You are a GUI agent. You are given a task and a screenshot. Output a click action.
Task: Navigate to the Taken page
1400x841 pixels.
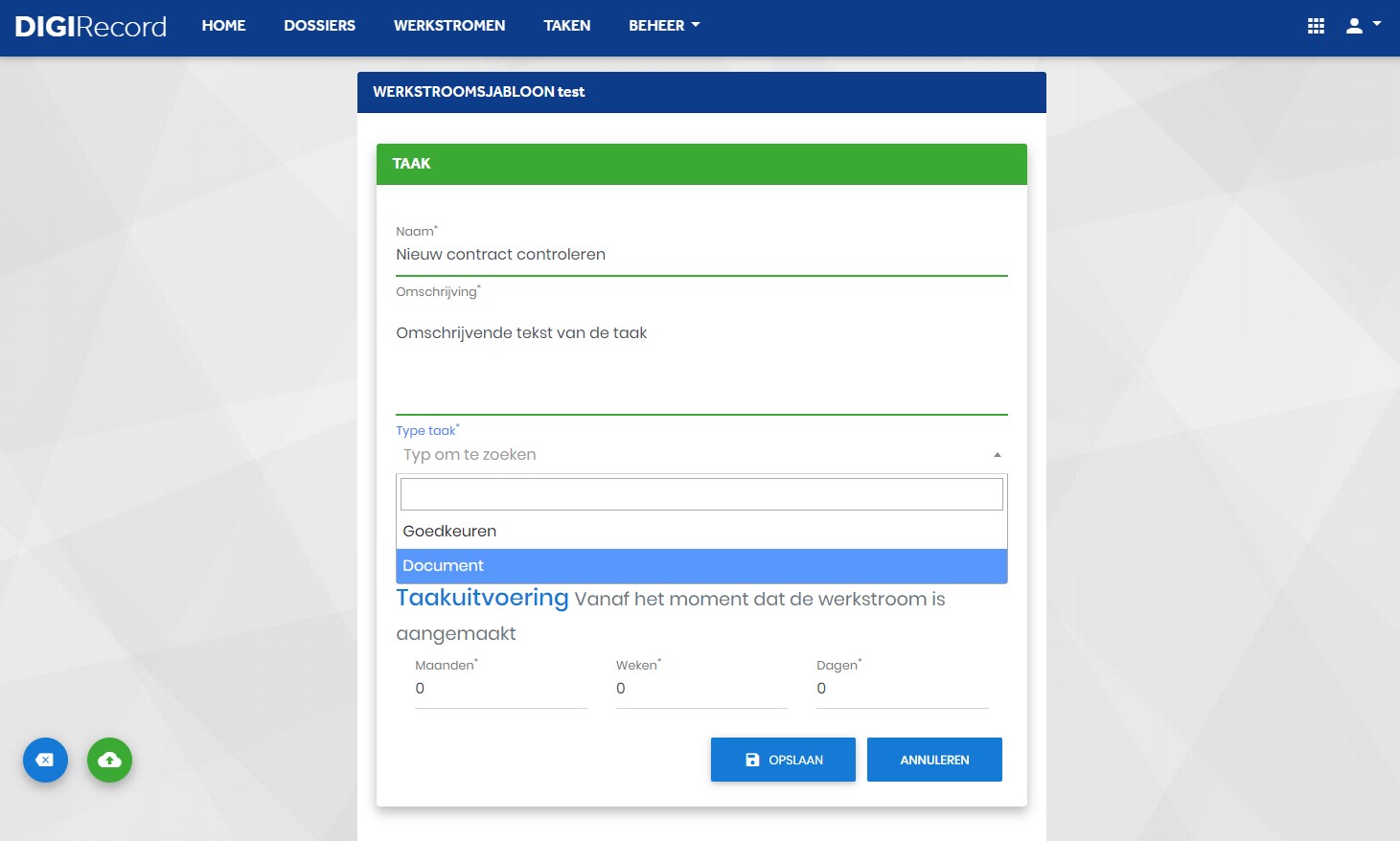coord(567,26)
